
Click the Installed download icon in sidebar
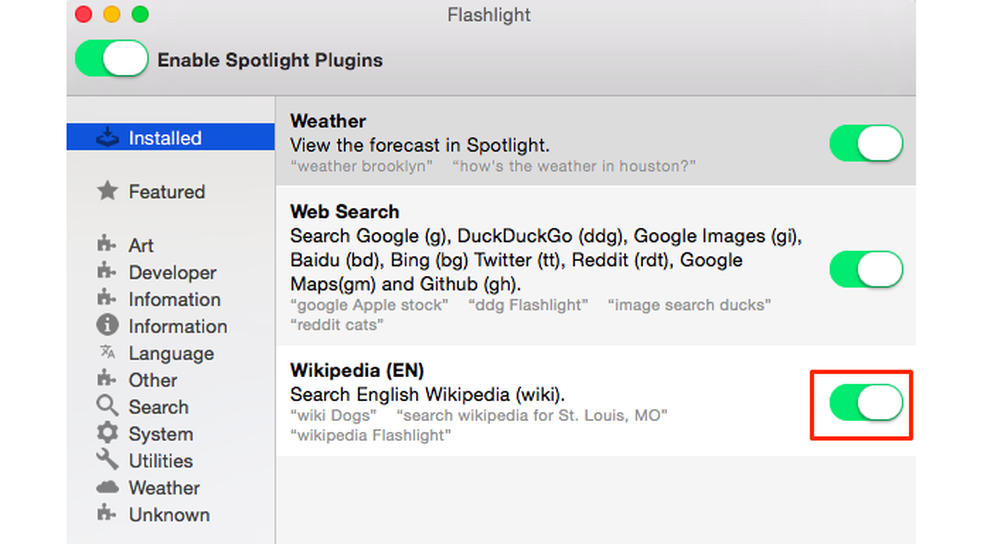(x=107, y=138)
